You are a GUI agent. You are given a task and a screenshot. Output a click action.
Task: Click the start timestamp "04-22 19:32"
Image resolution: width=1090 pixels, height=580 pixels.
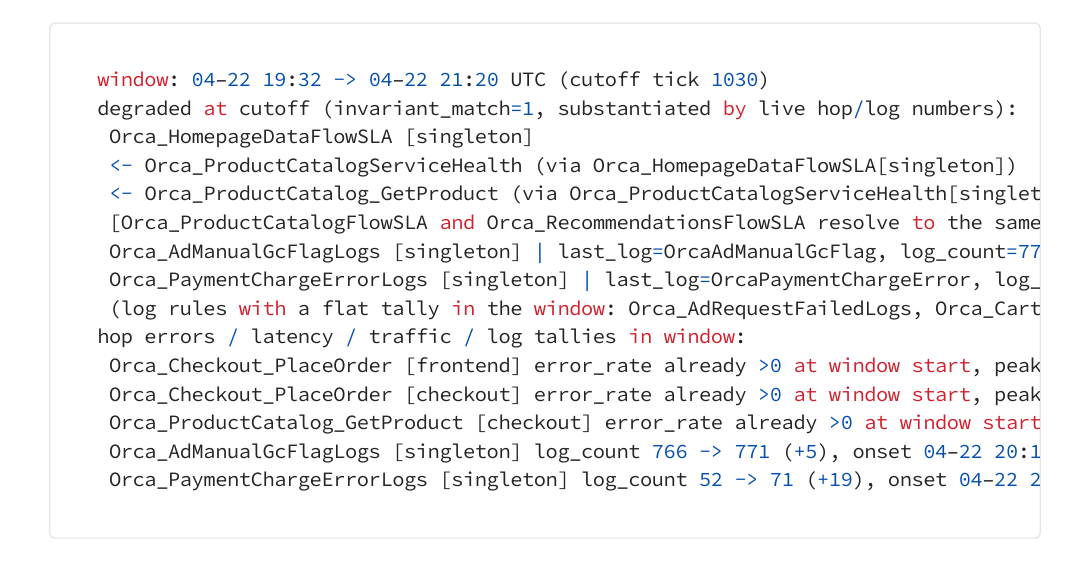point(257,80)
